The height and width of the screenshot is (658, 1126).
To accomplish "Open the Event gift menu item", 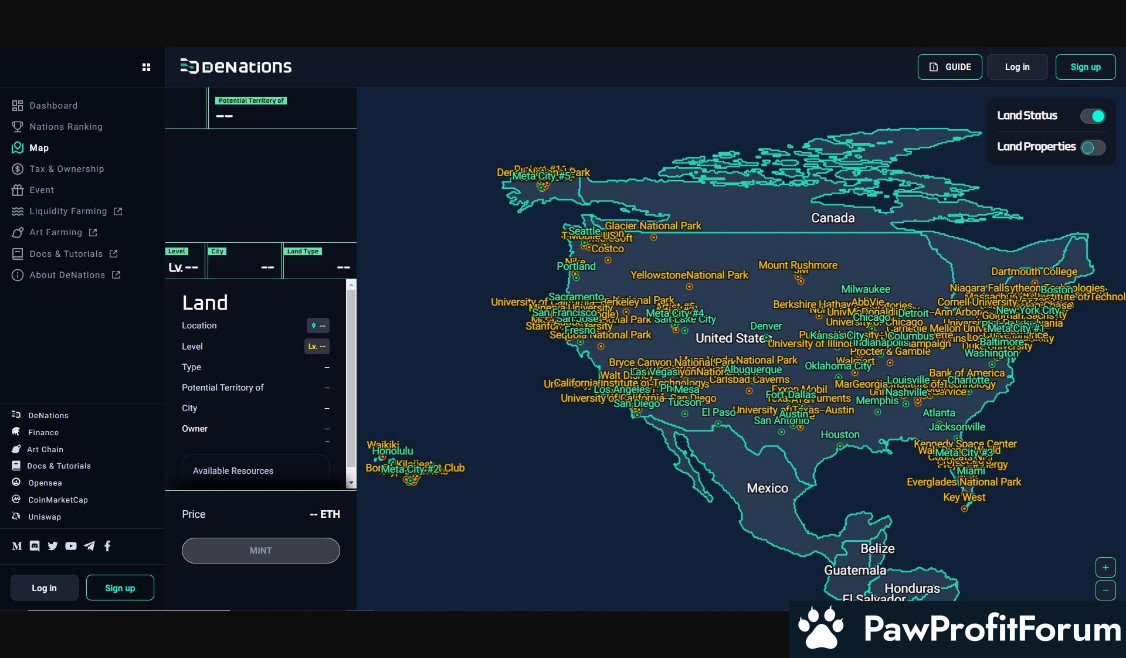I will tap(33, 190).
